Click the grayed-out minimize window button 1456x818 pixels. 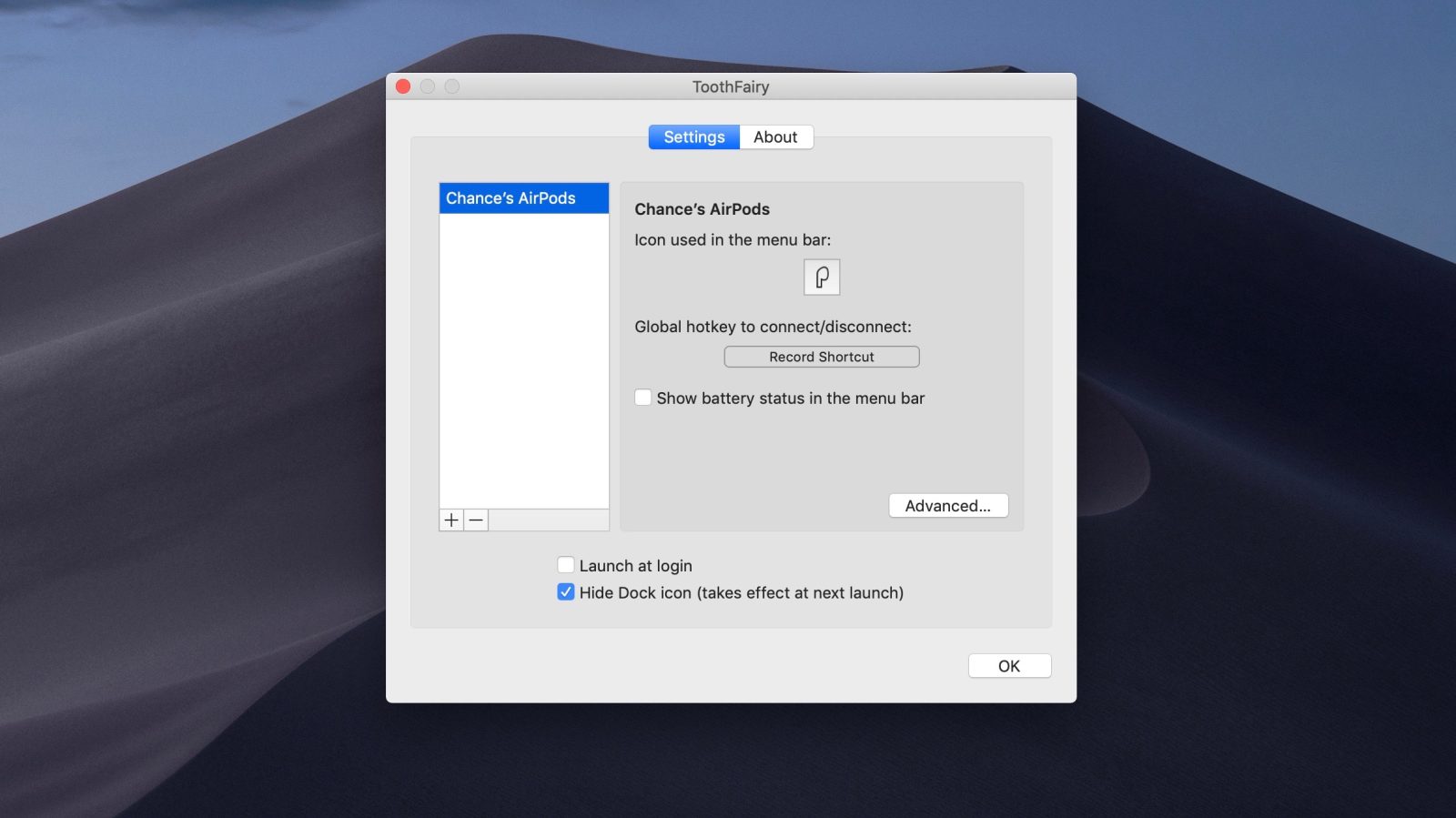(x=428, y=86)
